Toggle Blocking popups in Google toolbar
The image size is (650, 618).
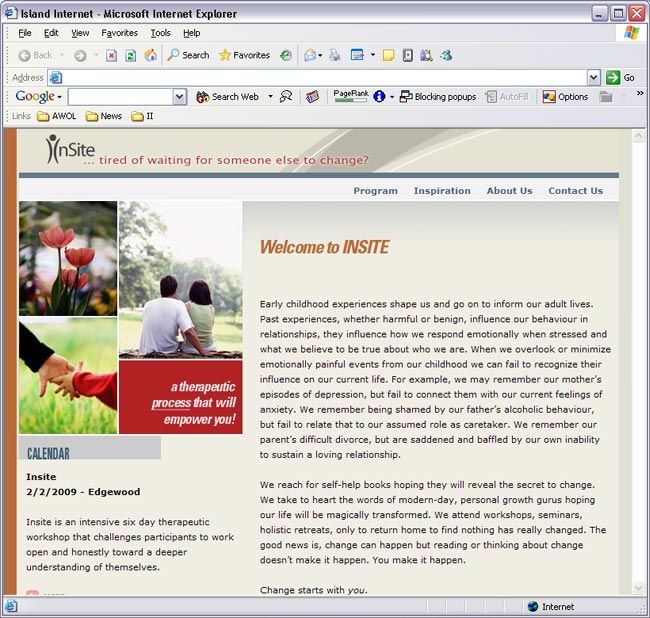(x=438, y=97)
